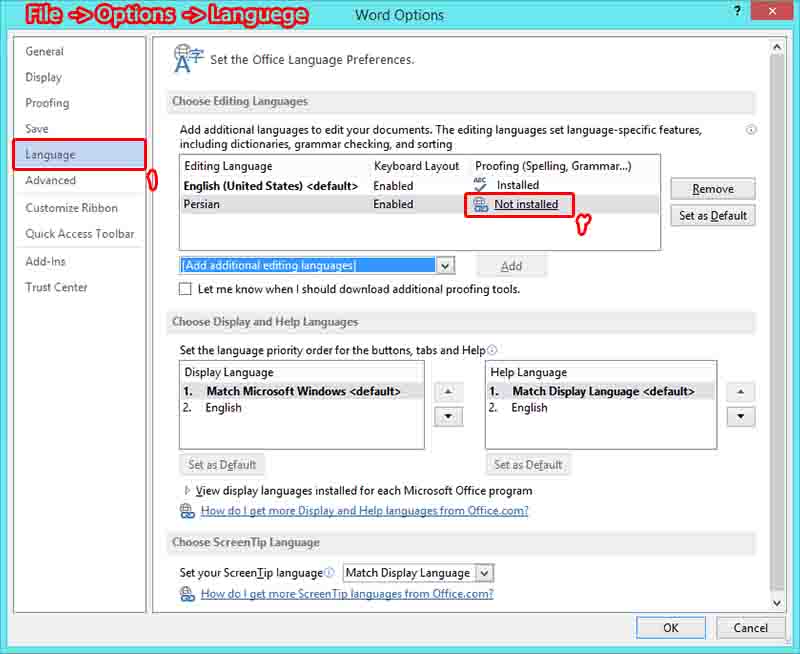Select 'English' in the Help Language list
The height and width of the screenshot is (654, 800).
tap(601, 408)
